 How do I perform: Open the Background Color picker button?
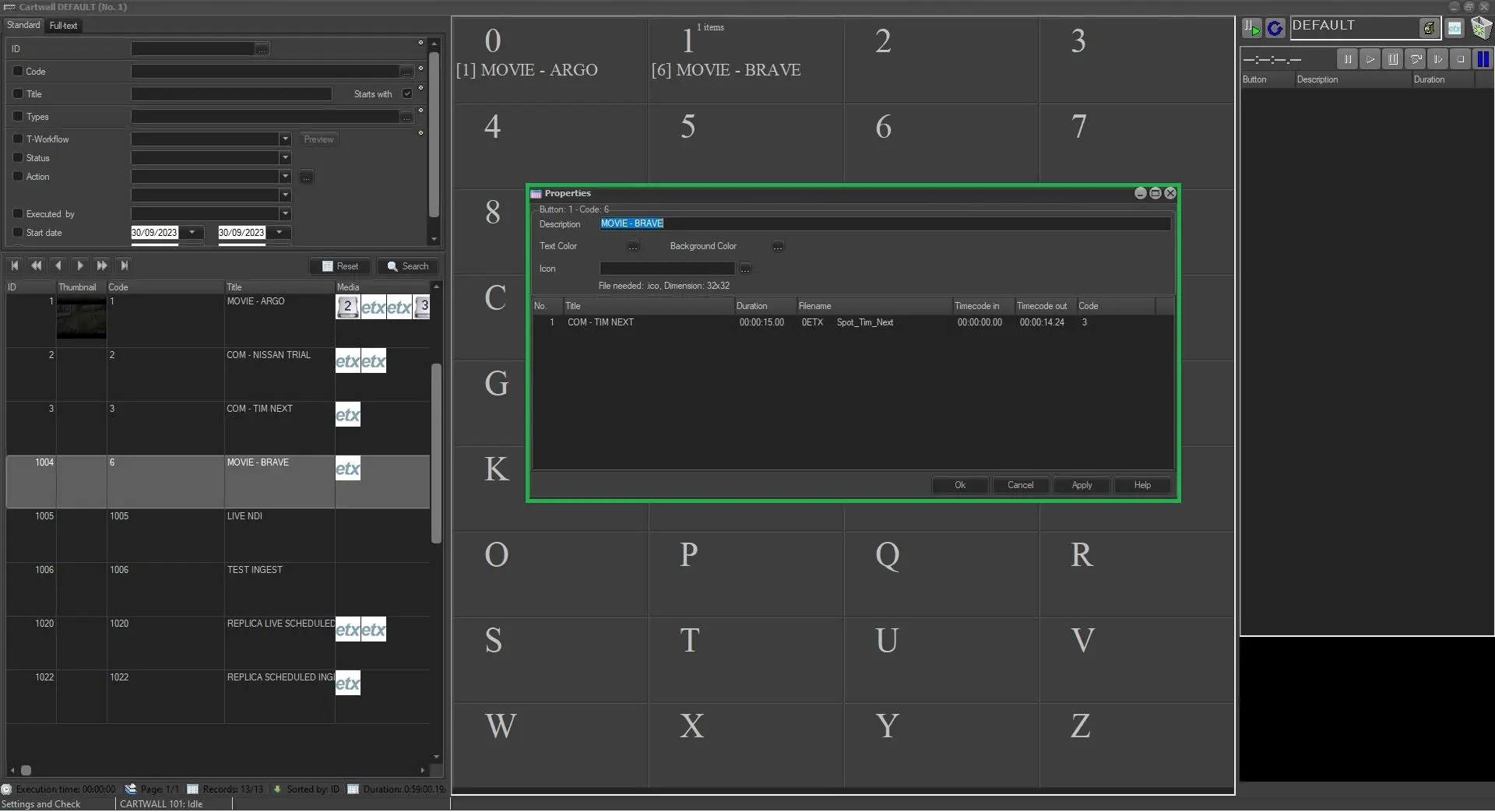[x=777, y=247]
